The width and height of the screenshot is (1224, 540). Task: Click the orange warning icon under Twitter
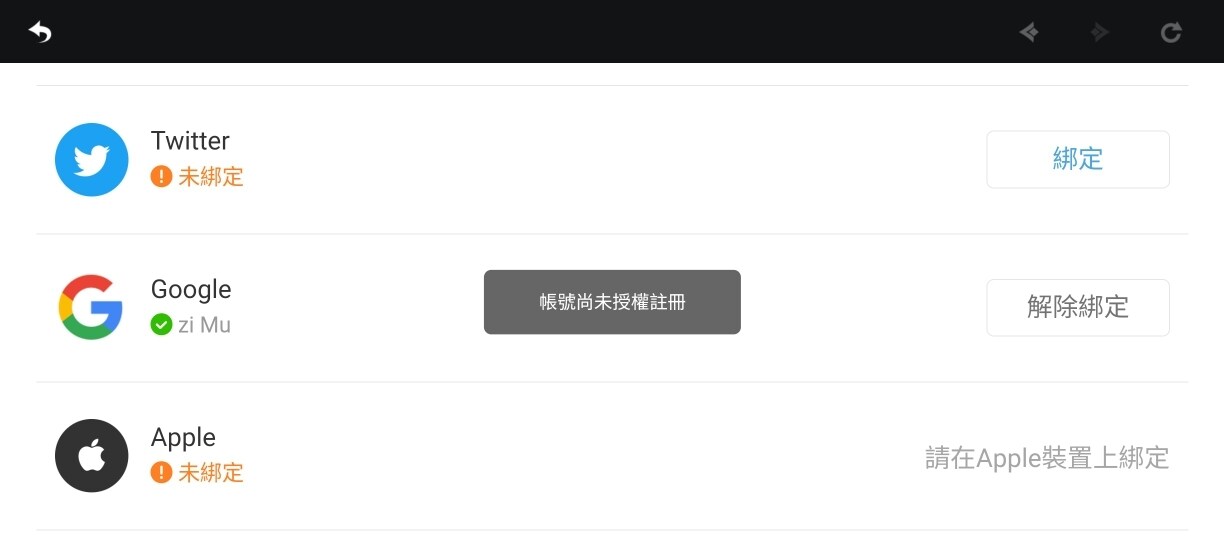pos(161,177)
